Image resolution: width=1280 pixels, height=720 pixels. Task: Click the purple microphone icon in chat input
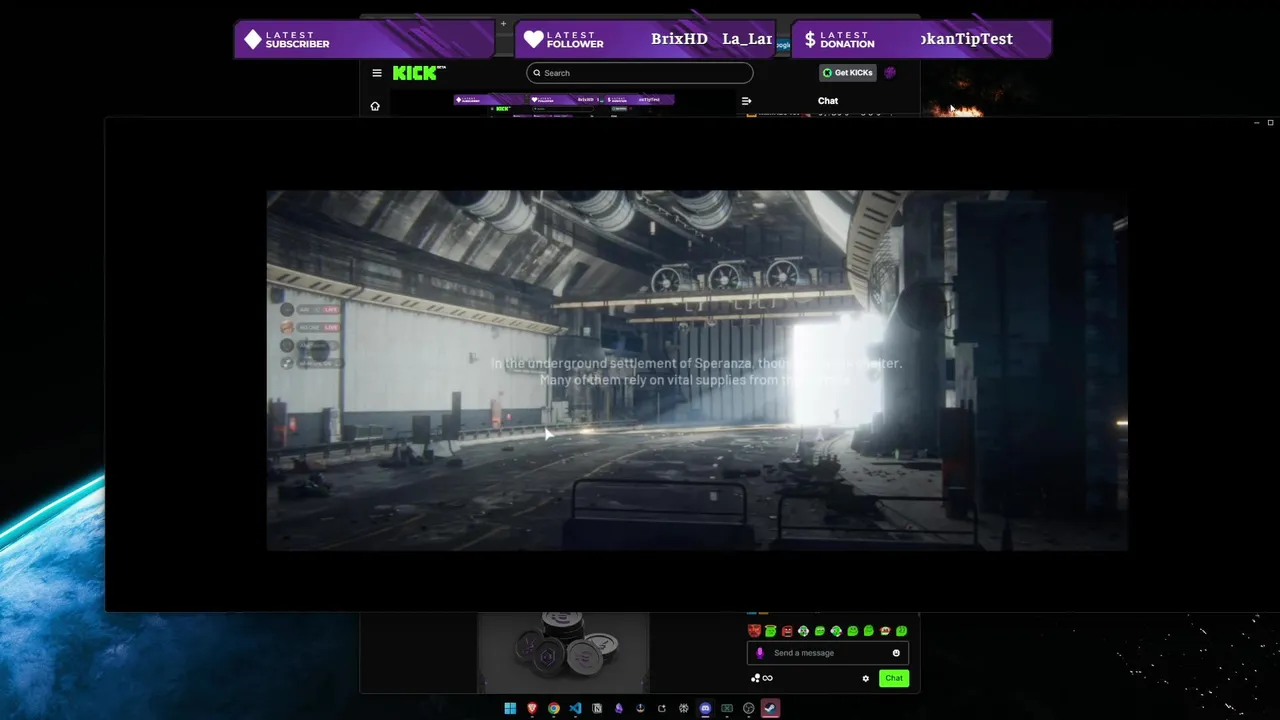760,653
